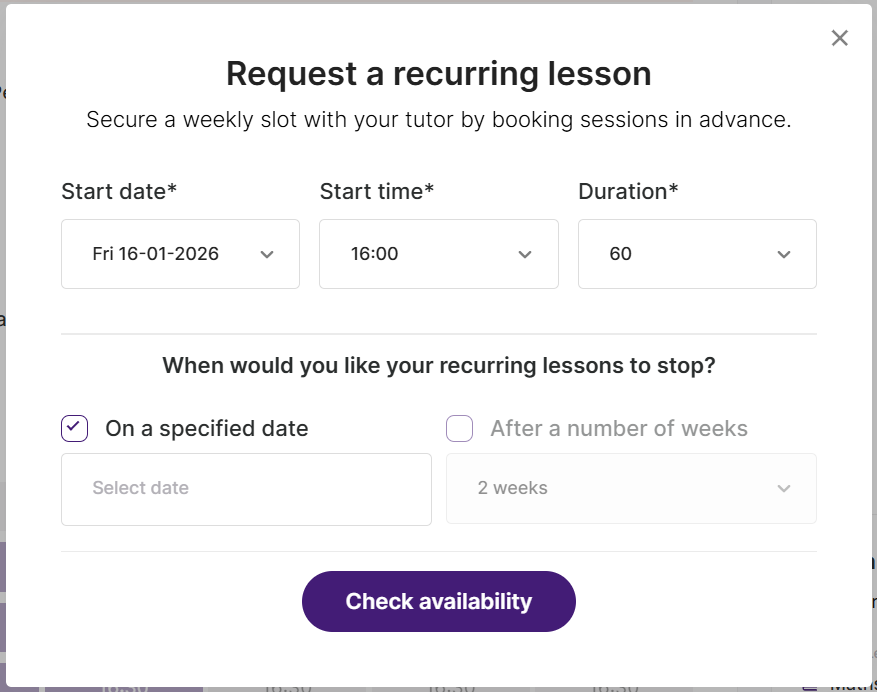Tick the After a number of weeks checkbox
Screen dimensions: 877x692
(x=459, y=429)
